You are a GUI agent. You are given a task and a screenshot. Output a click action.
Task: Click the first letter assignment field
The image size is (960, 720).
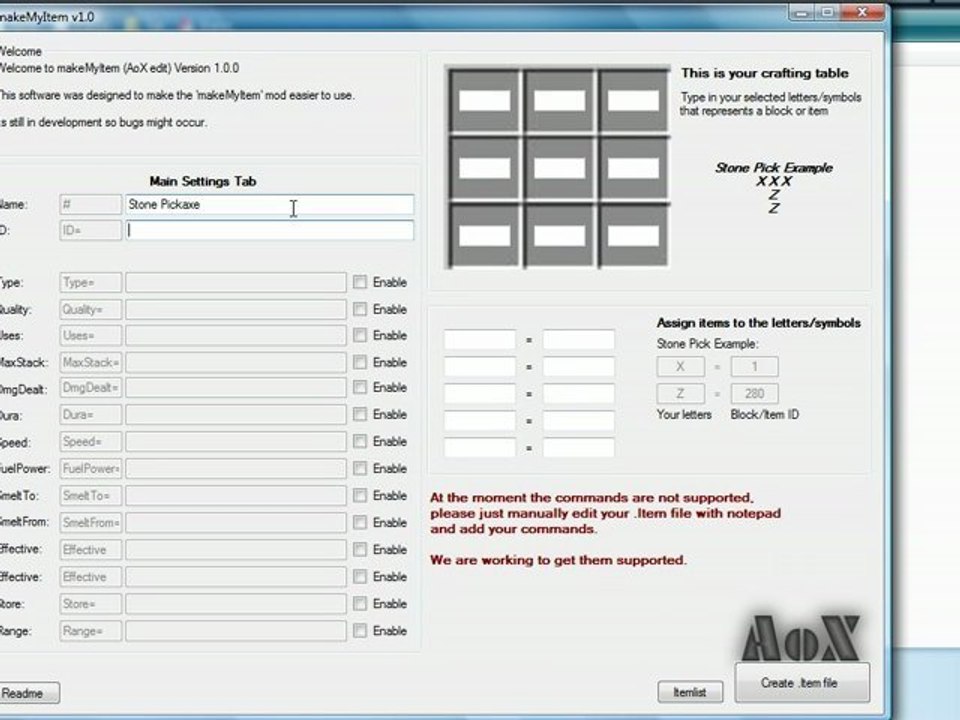(479, 339)
